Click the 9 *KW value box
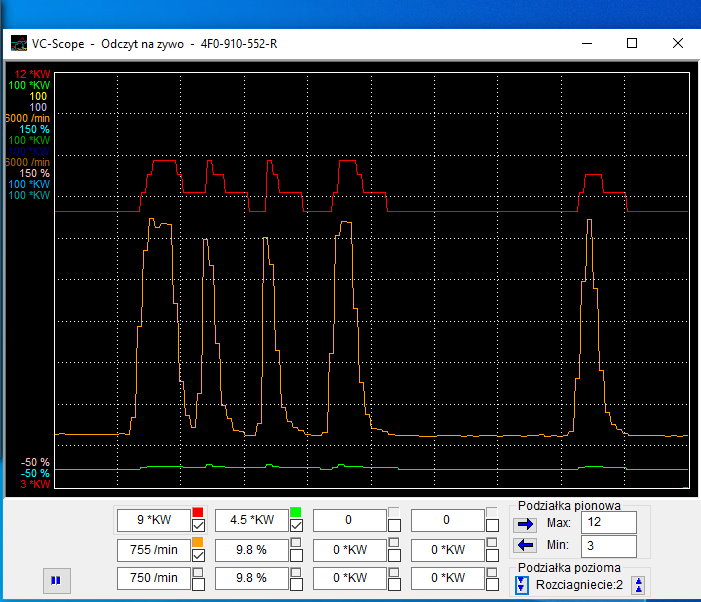 click(153, 520)
